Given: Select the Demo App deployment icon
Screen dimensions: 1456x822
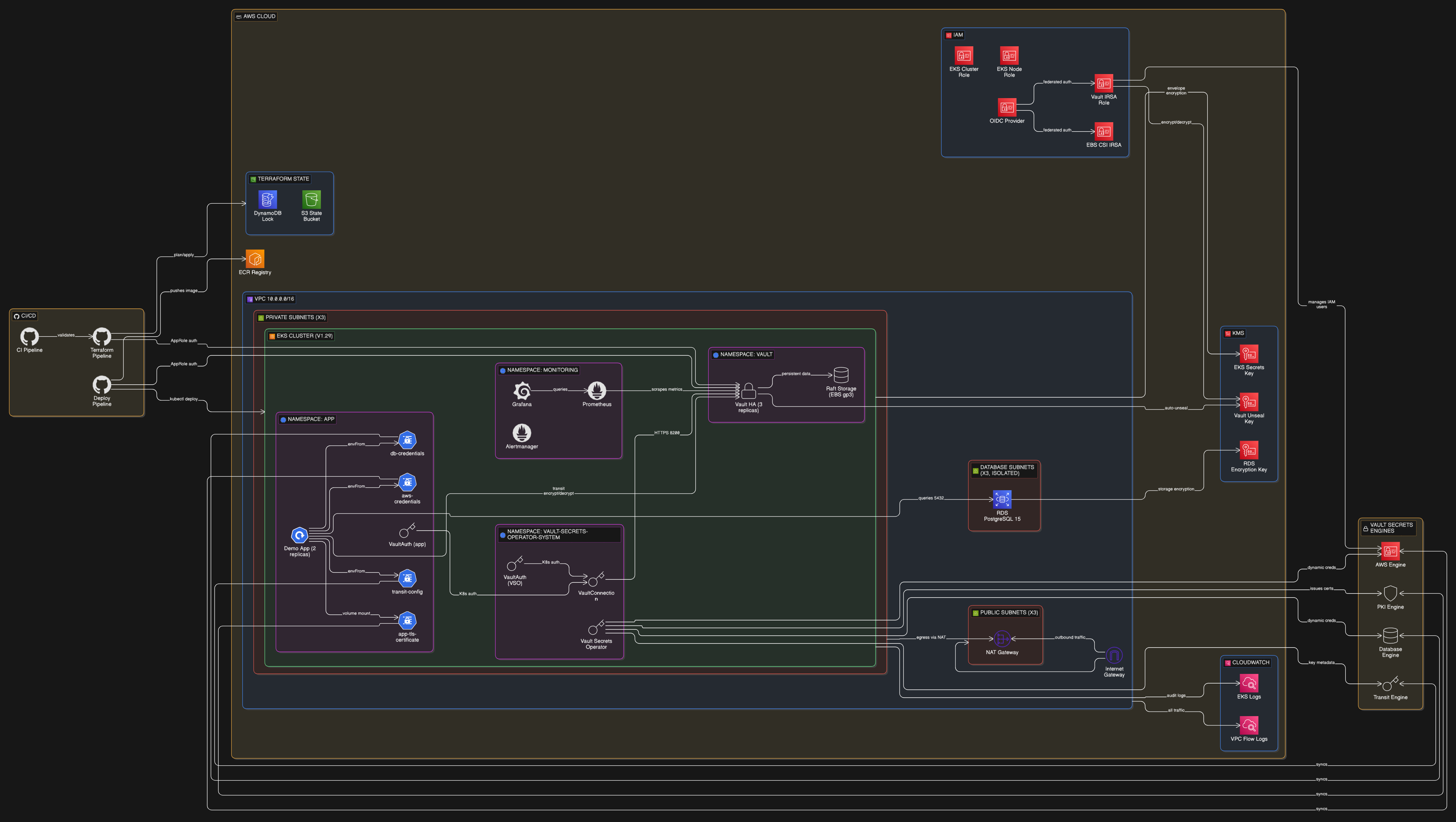Looking at the screenshot, I should [300, 534].
